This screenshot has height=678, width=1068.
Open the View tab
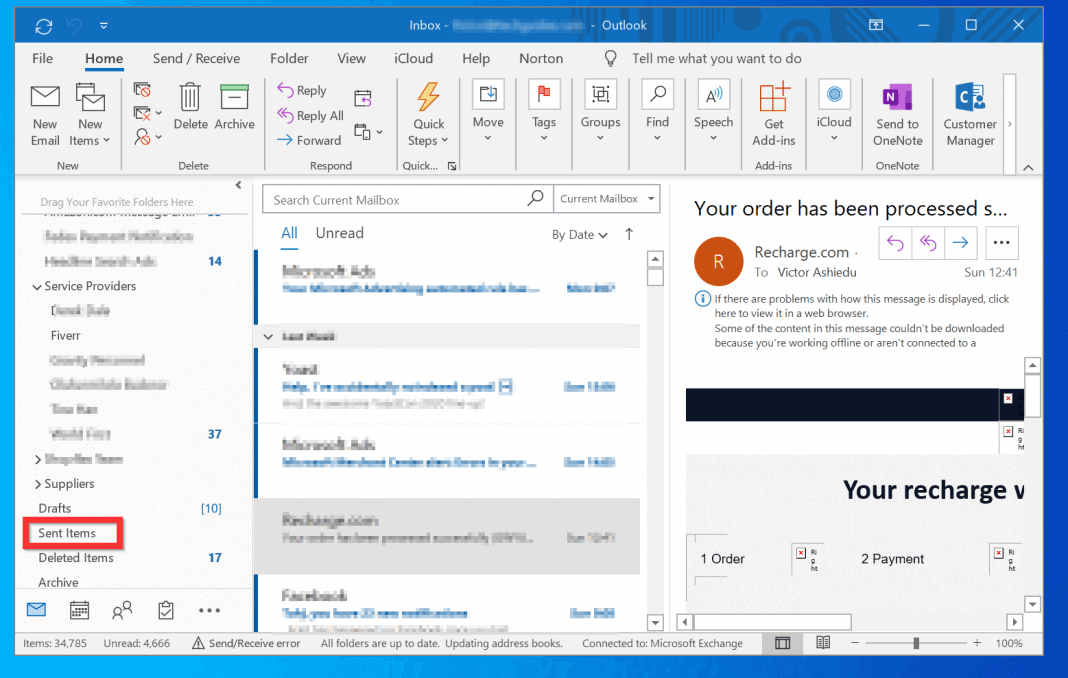click(x=351, y=59)
